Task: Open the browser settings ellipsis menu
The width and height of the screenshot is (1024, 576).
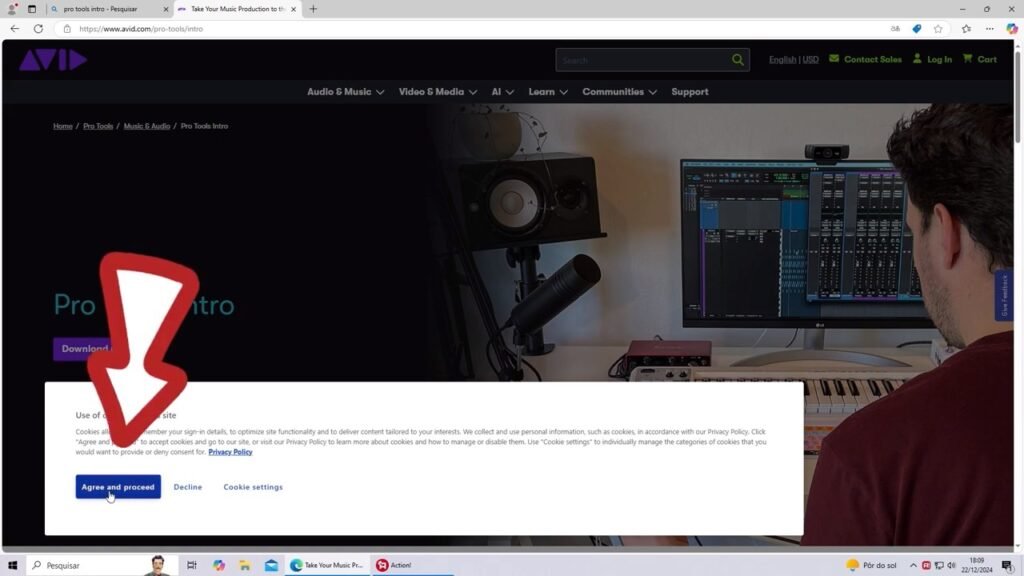Action: (x=989, y=29)
